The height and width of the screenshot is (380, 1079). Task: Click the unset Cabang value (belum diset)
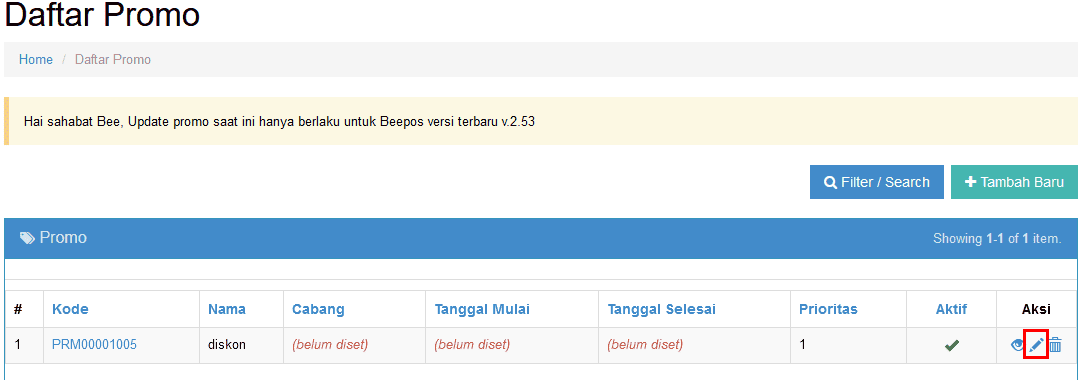[330, 345]
